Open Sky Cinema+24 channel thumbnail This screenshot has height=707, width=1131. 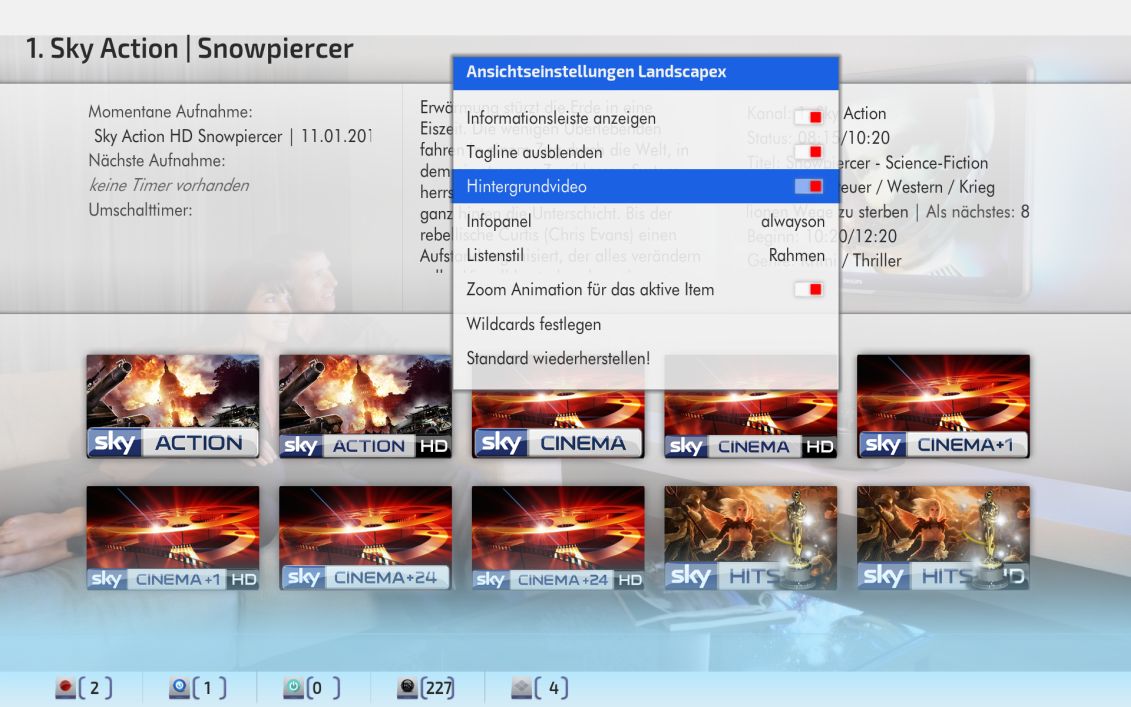366,537
